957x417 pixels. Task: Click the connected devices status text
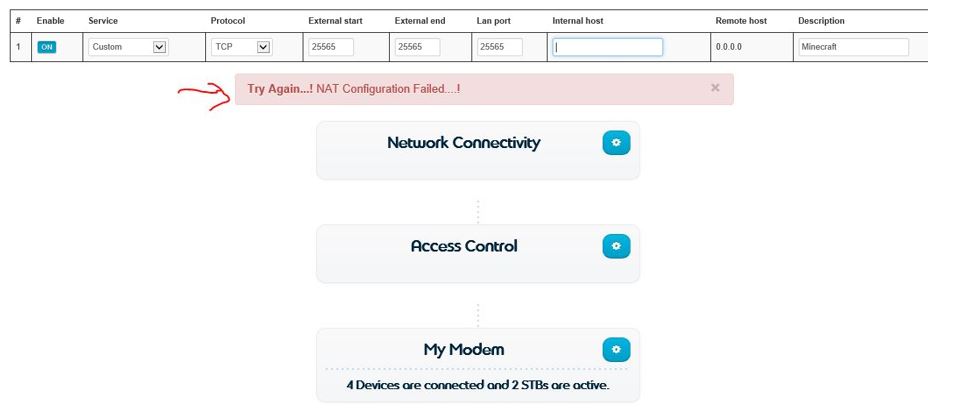pyautogui.click(x=477, y=384)
